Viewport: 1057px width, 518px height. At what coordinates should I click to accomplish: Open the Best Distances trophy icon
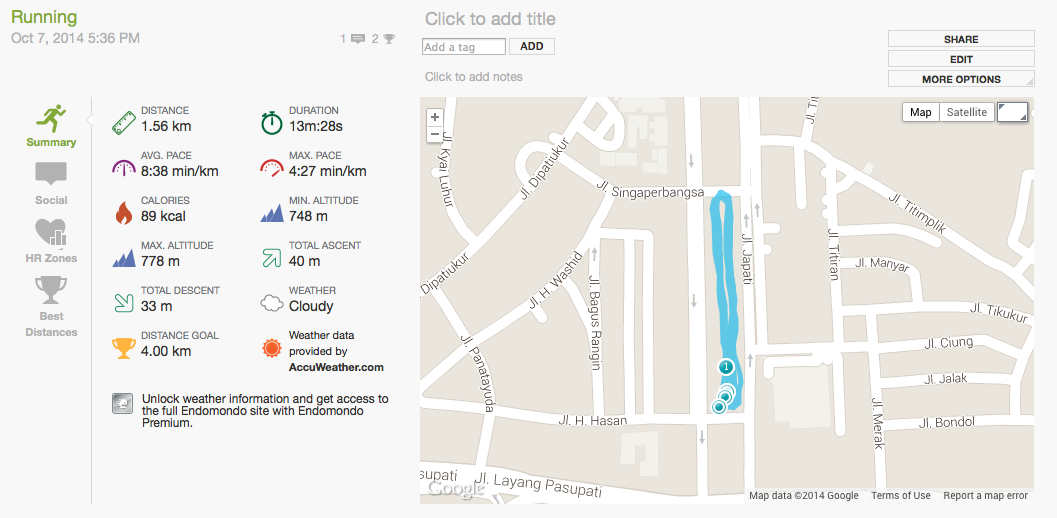point(51,291)
